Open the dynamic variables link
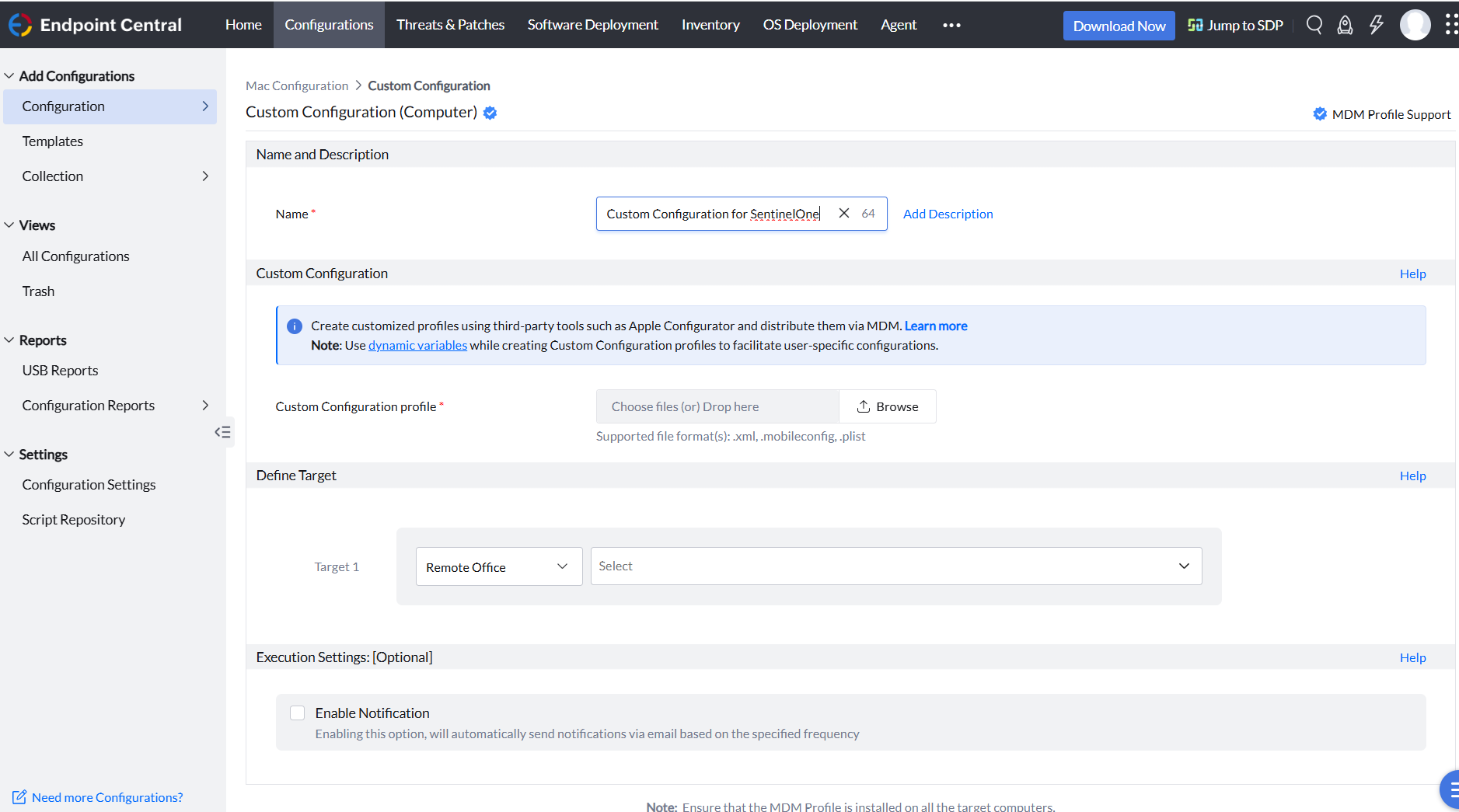Viewport: 1459px width, 812px height. (x=417, y=345)
